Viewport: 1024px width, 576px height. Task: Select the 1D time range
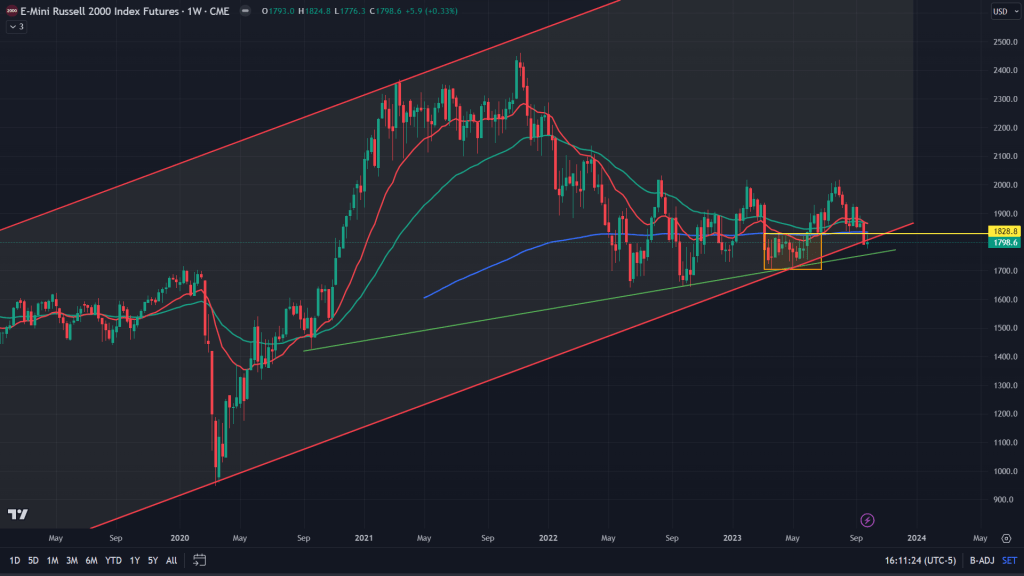(x=15, y=560)
